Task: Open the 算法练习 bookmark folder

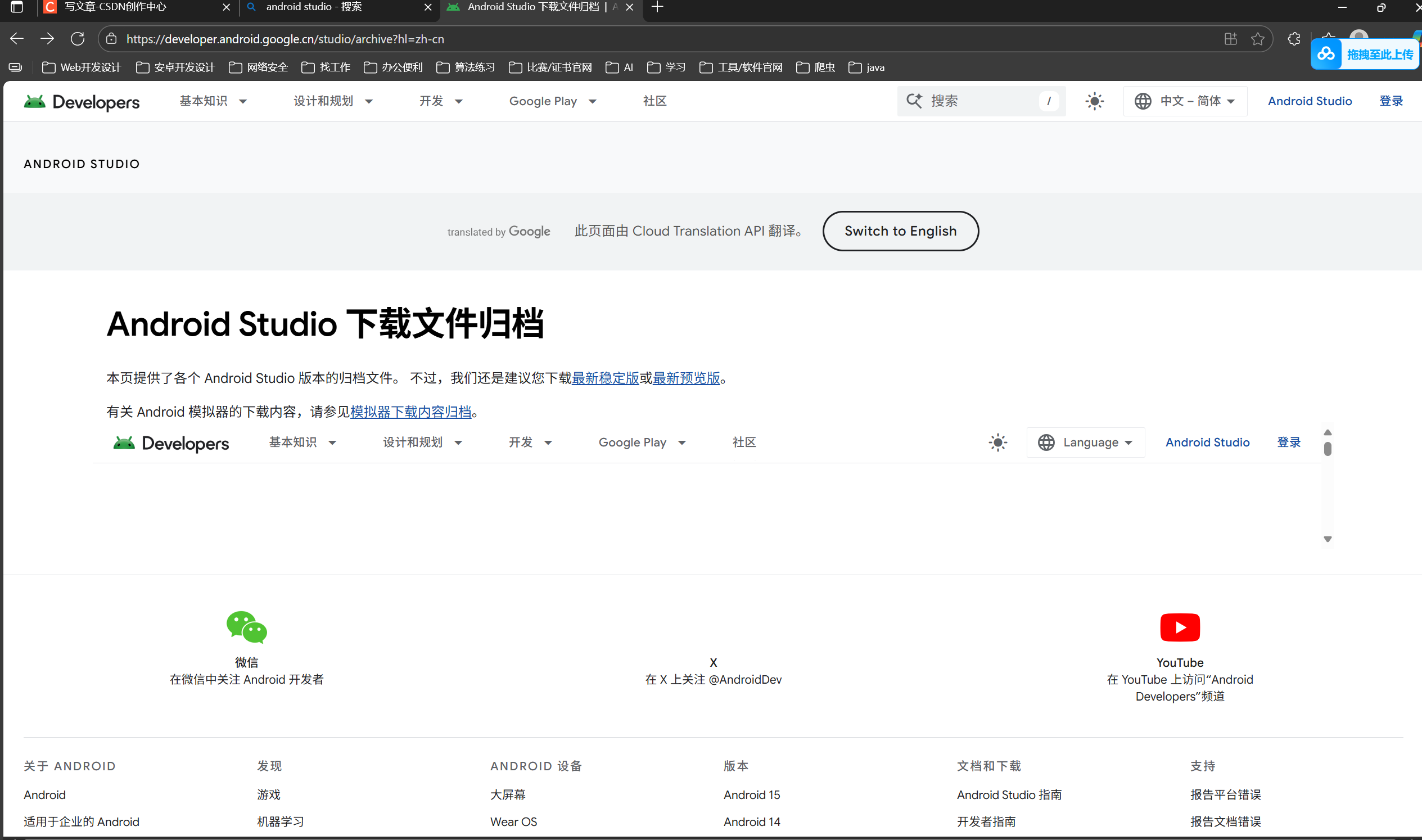Action: point(466,67)
